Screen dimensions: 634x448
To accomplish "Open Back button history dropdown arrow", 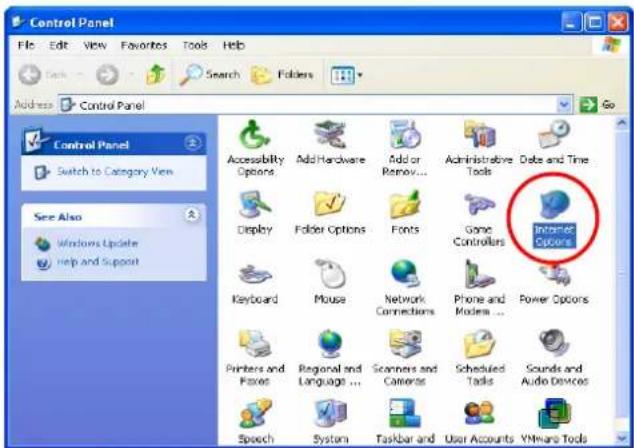I will 80,75.
